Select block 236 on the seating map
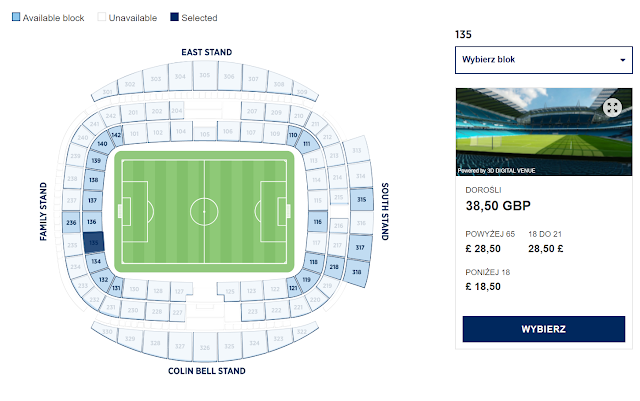 (x=71, y=222)
